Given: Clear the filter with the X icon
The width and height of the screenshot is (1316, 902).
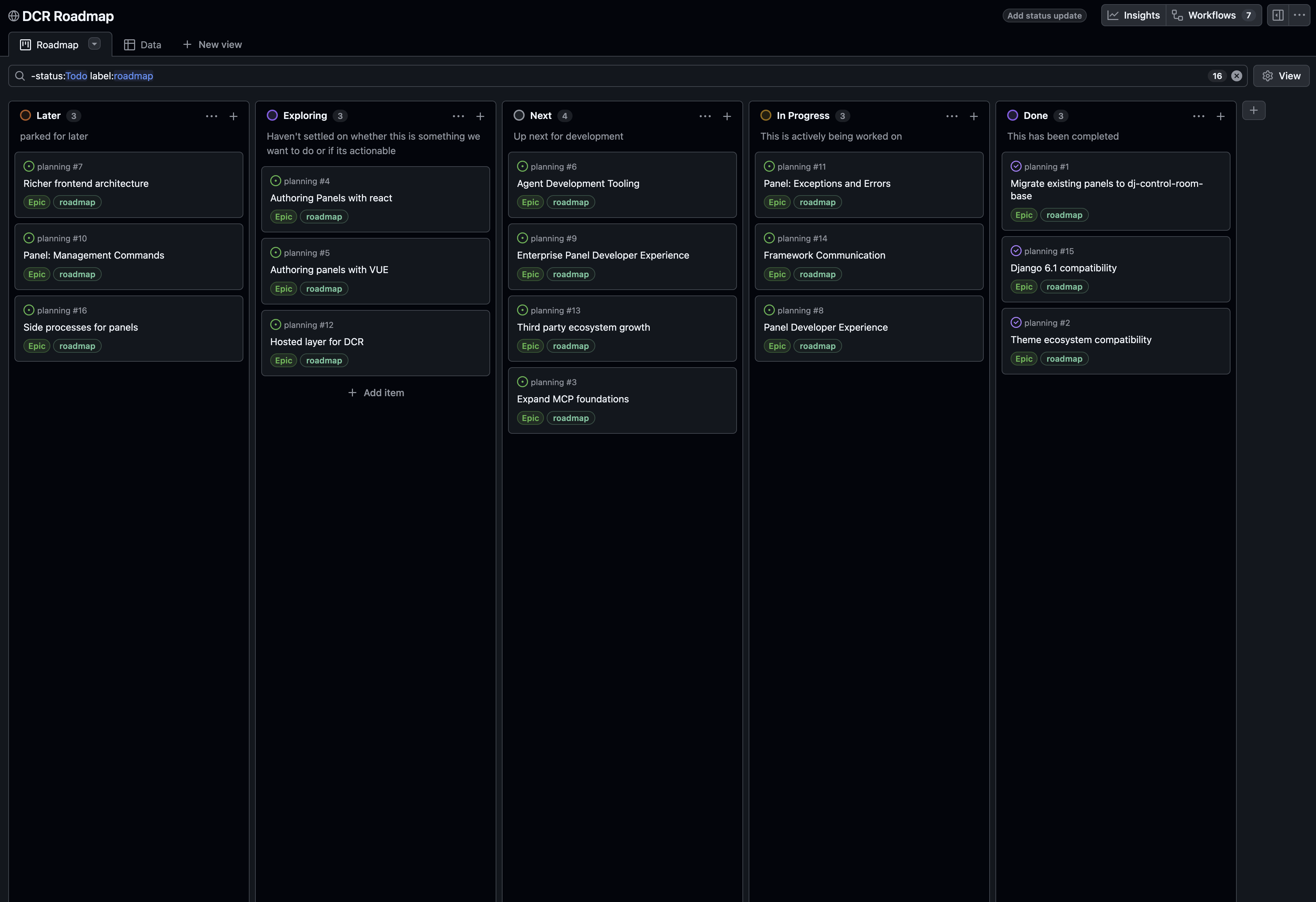Looking at the screenshot, I should (x=1237, y=76).
